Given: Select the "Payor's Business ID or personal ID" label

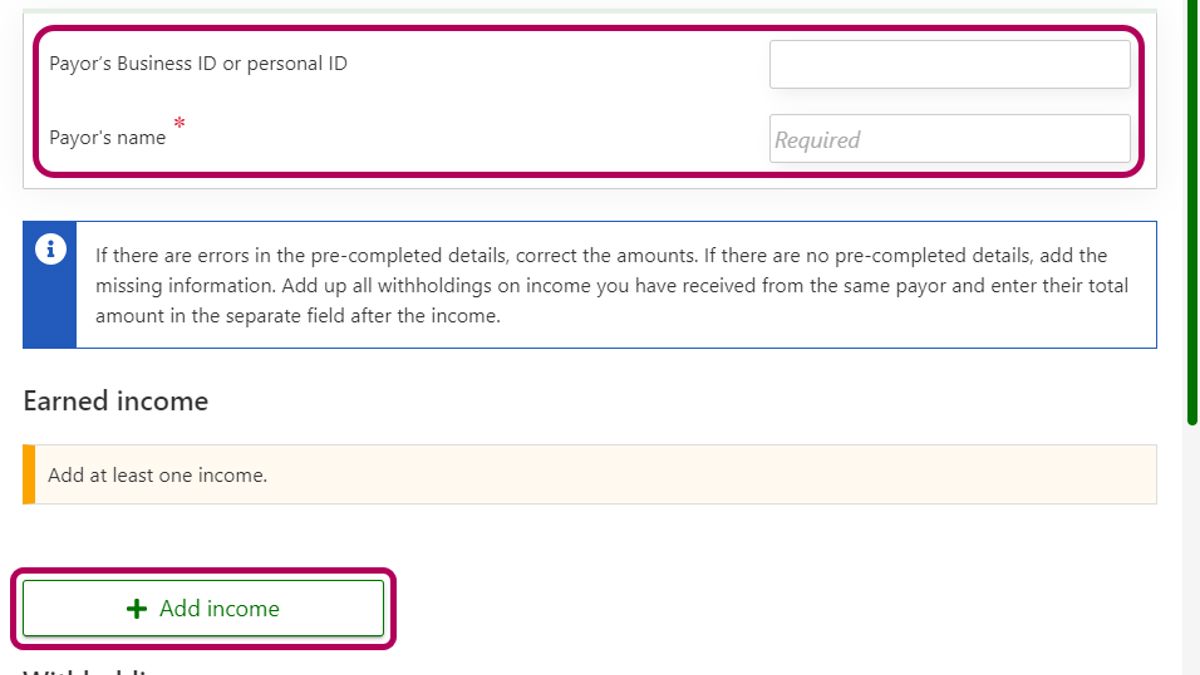Looking at the screenshot, I should click(198, 64).
